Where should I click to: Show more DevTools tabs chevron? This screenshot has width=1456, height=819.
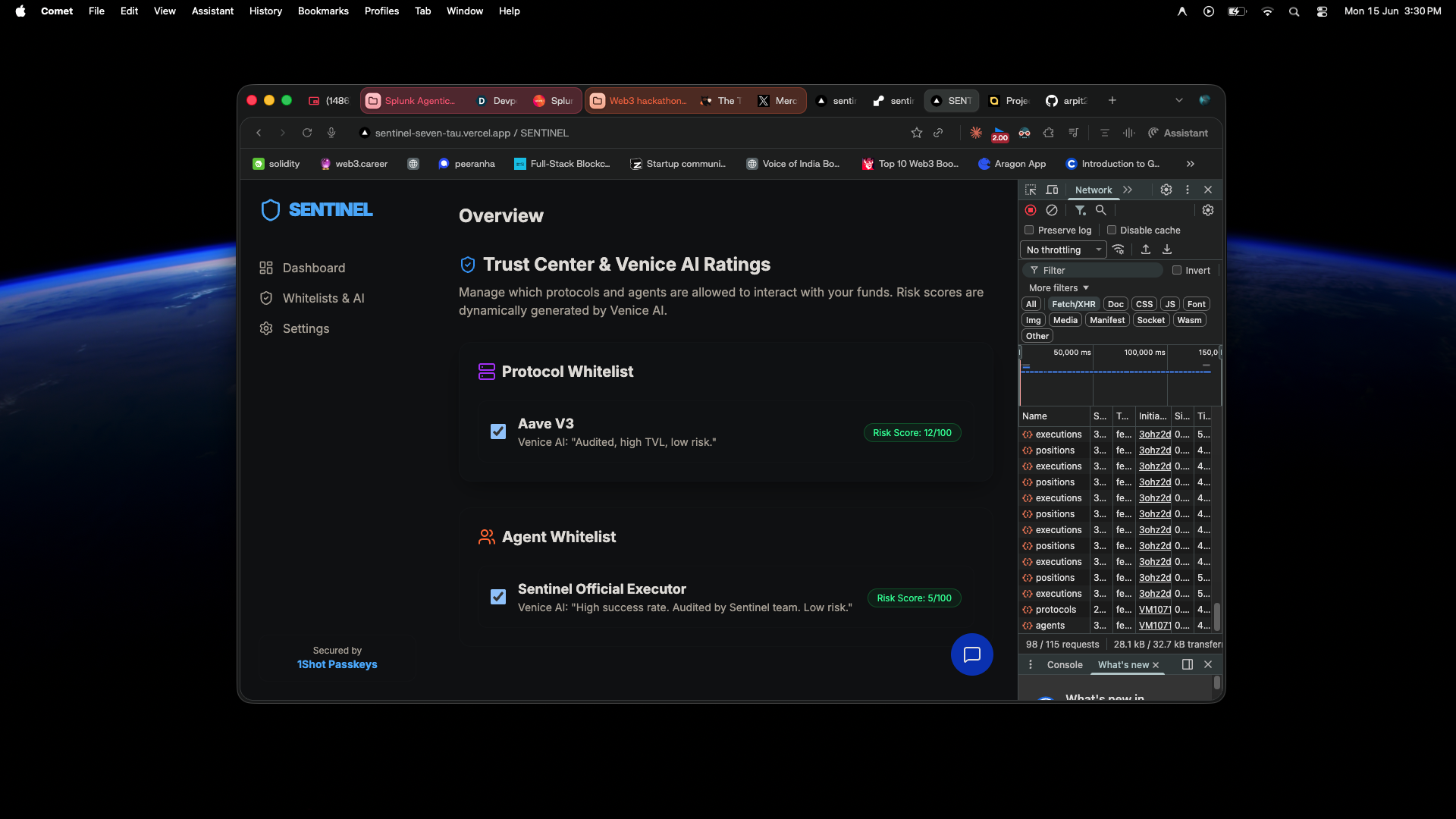pos(1128,190)
